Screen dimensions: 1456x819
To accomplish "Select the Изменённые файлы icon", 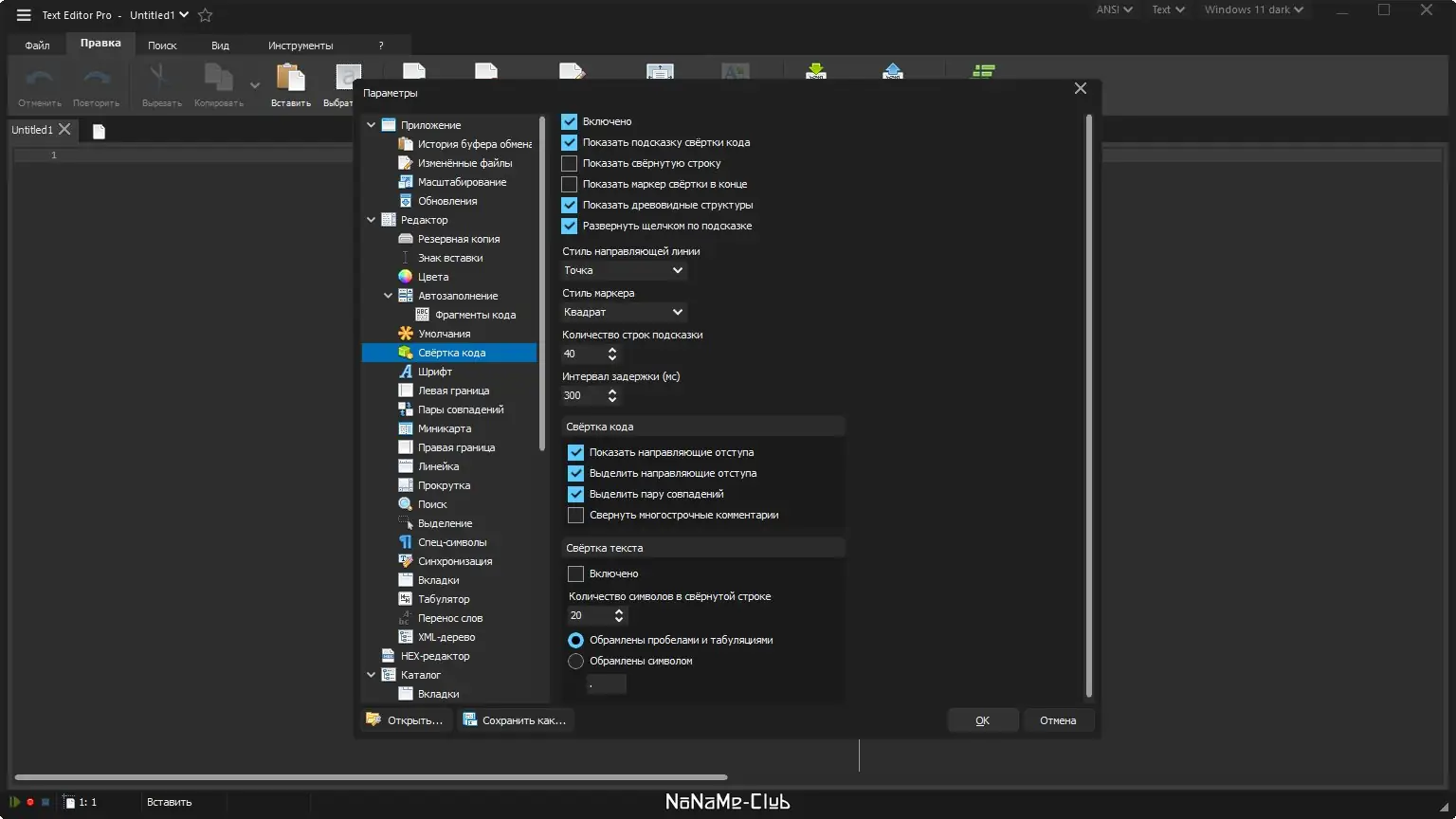I will click(406, 163).
